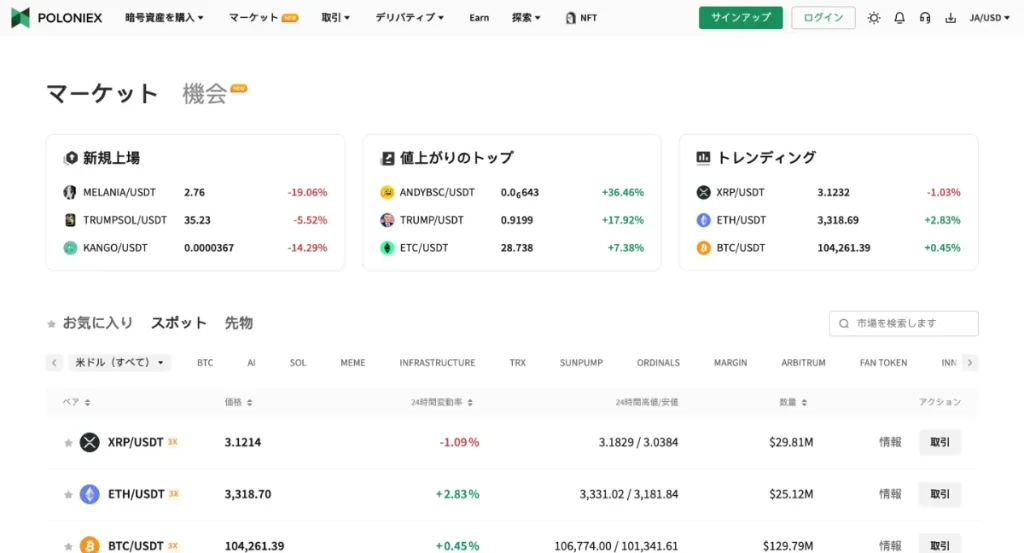This screenshot has height=553, width=1024.
Task: Click the TRUMPSOL coin icon
Action: click(70, 220)
